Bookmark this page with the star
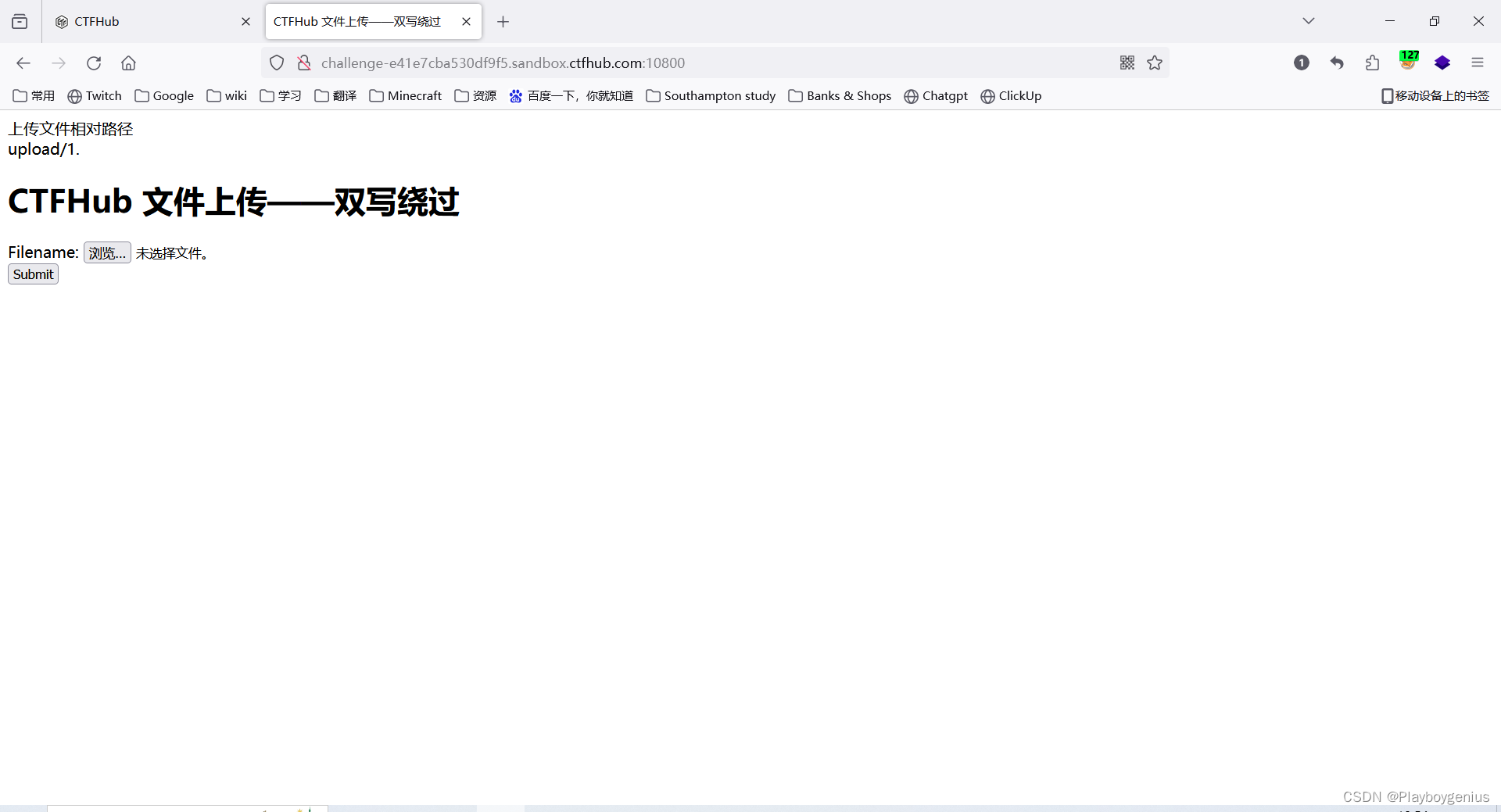 (x=1155, y=63)
